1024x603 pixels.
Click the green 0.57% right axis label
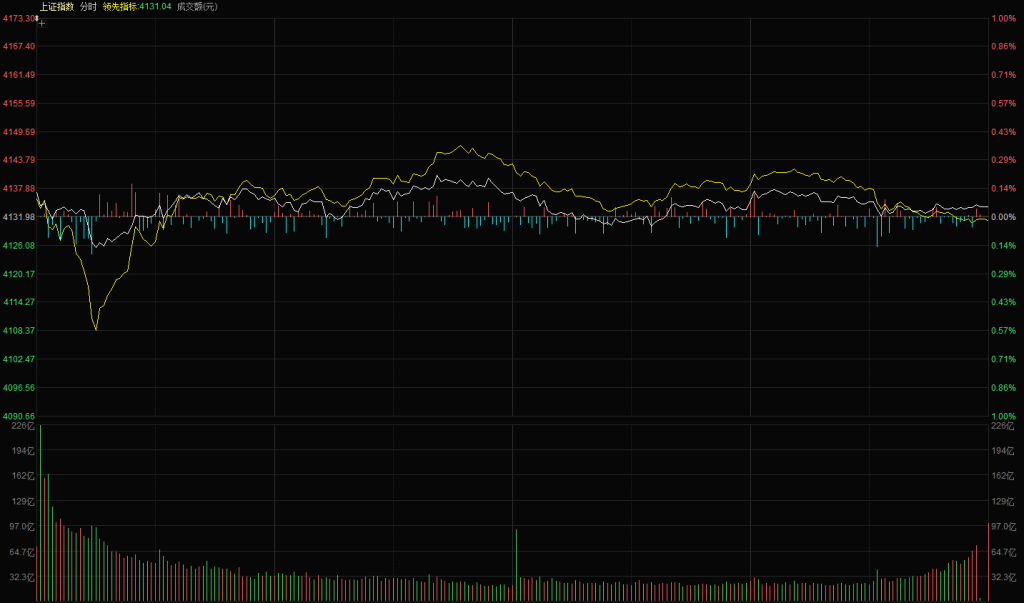click(x=1002, y=330)
